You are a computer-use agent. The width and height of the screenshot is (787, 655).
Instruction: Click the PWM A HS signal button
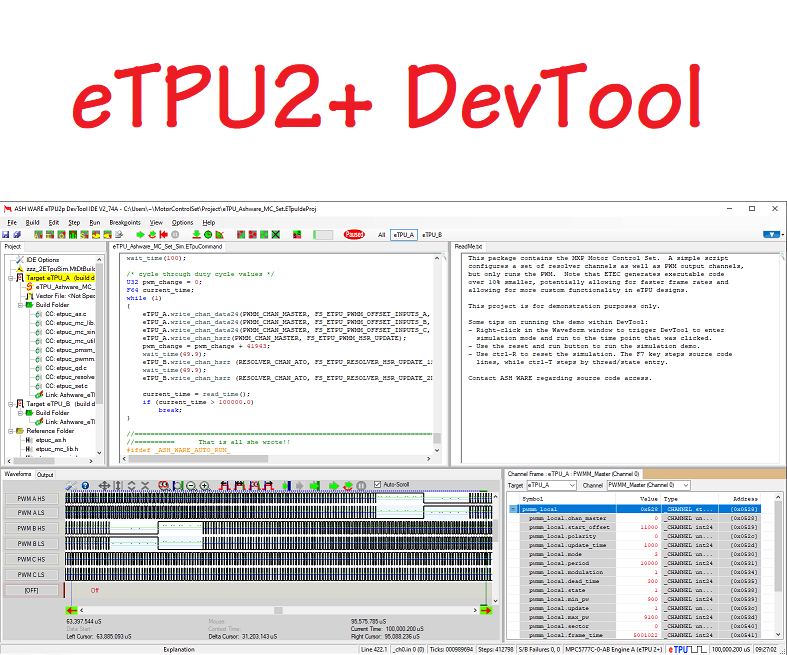31,498
